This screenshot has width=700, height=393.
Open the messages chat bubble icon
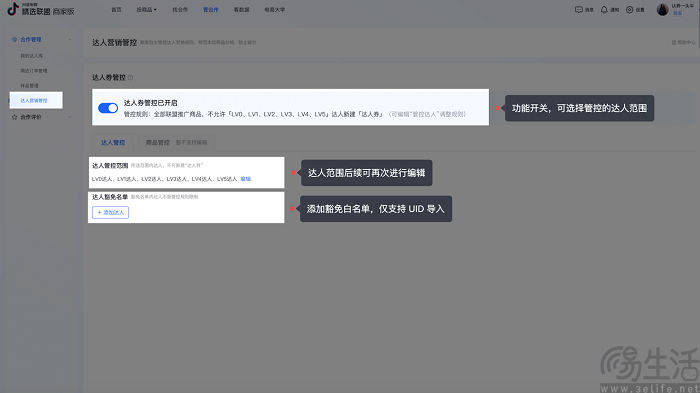[579, 9]
